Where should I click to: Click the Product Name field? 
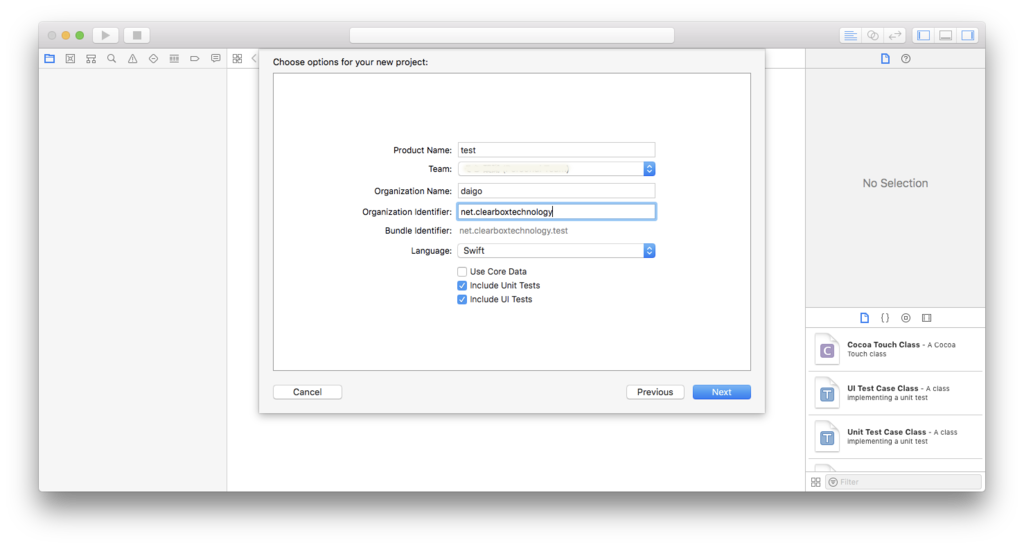coord(556,150)
